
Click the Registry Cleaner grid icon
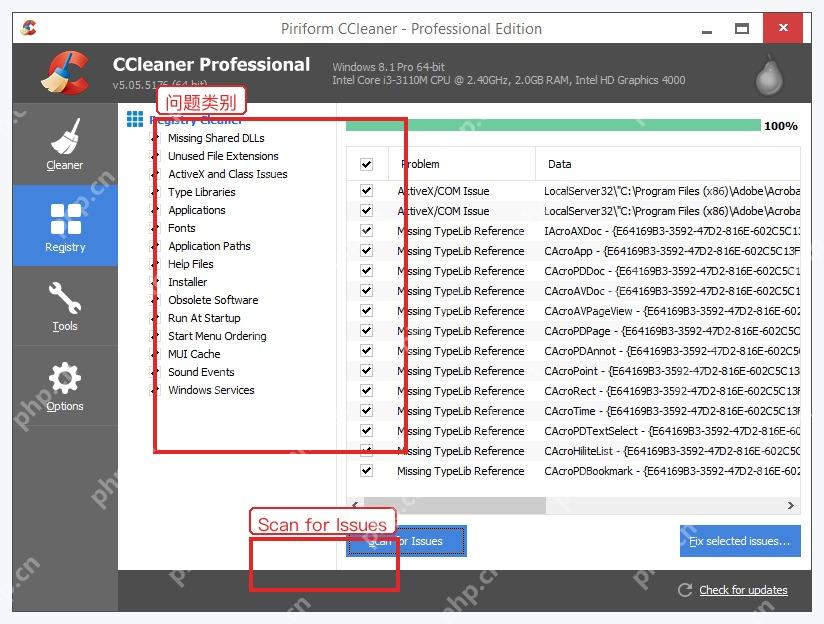coord(135,119)
